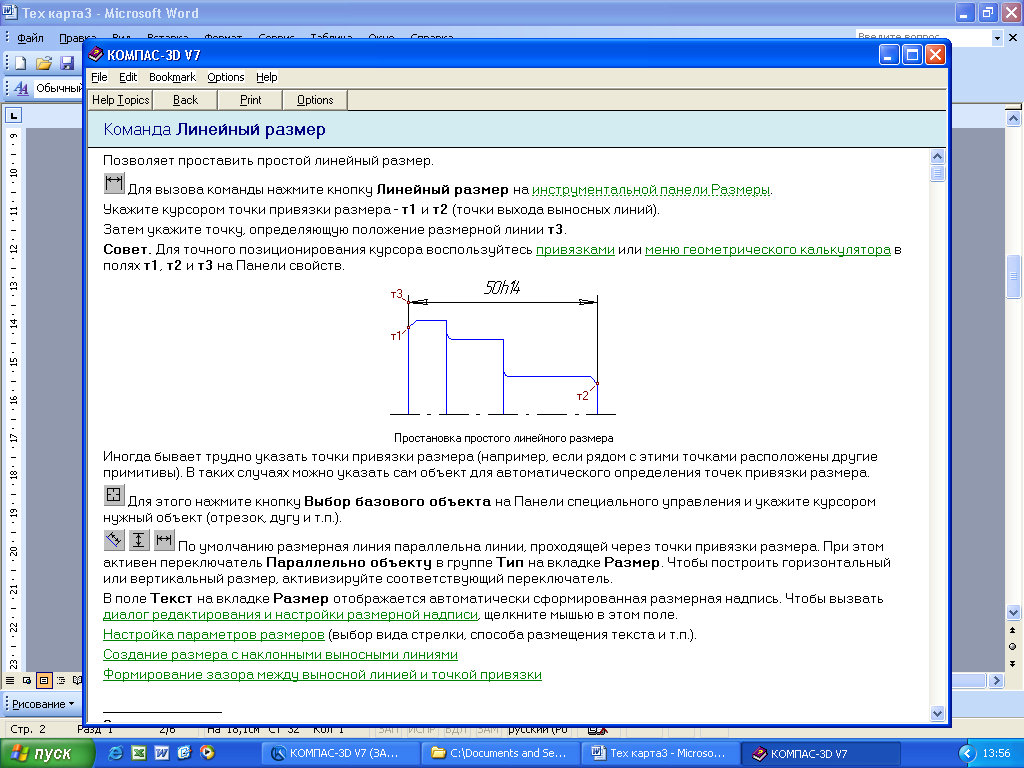Click the KOMPAS help book title bar icon

(x=96, y=54)
